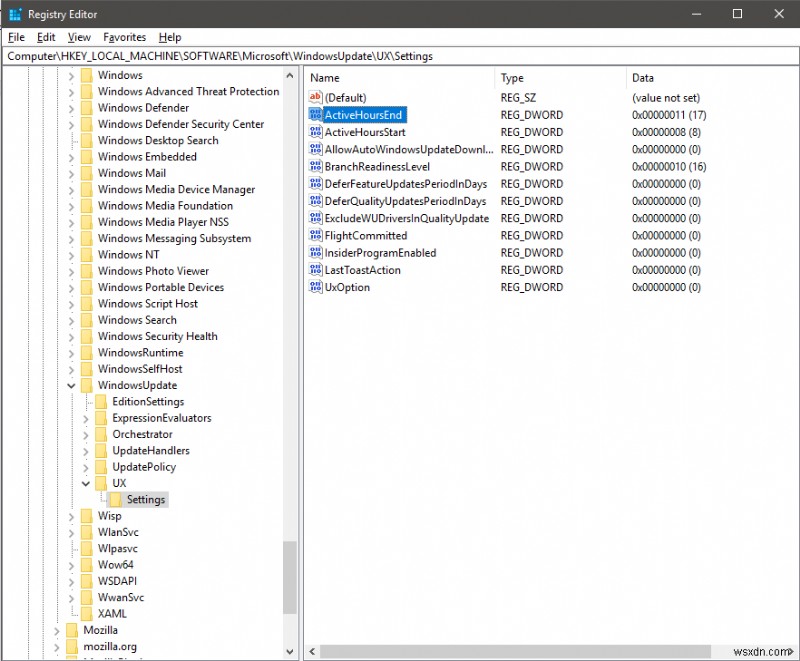800x661 pixels.
Task: Collapse the UX key
Action: [x=84, y=483]
